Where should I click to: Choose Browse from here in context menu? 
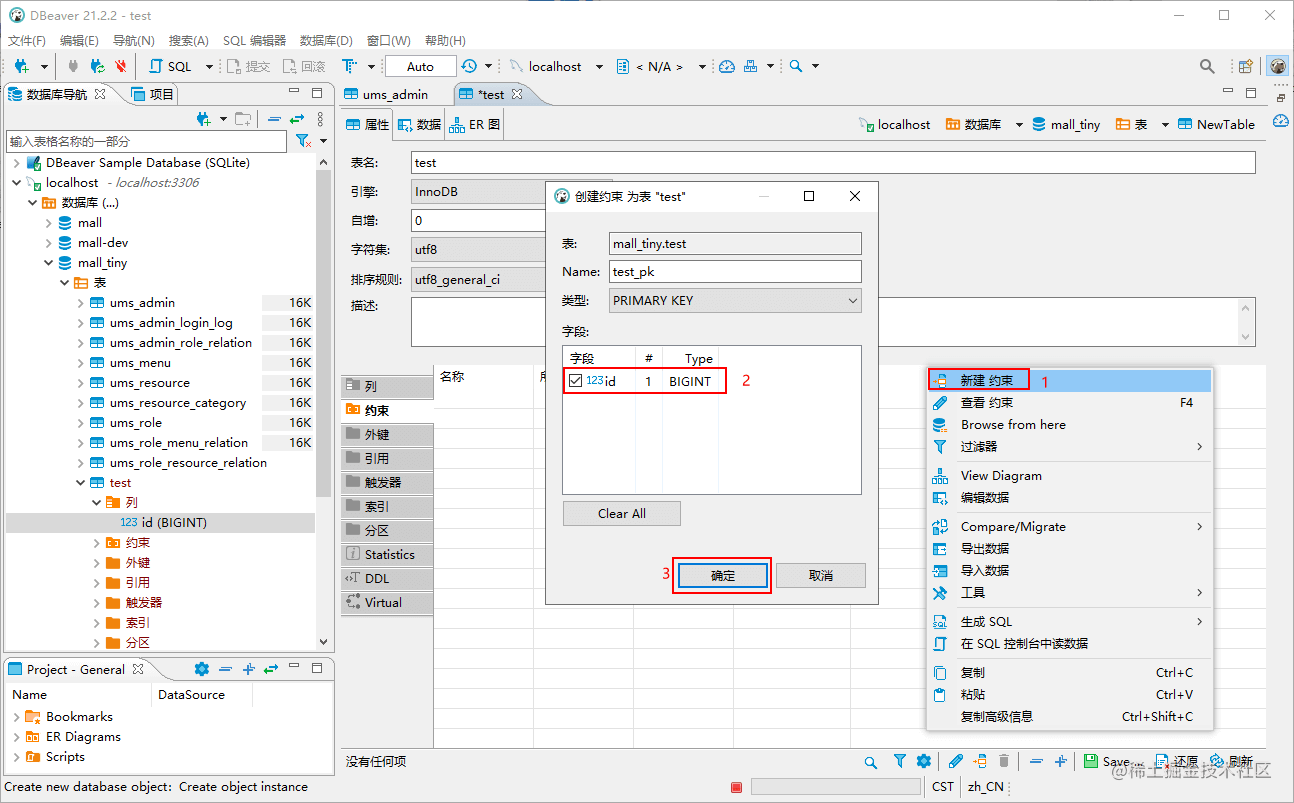[x=1070, y=424]
